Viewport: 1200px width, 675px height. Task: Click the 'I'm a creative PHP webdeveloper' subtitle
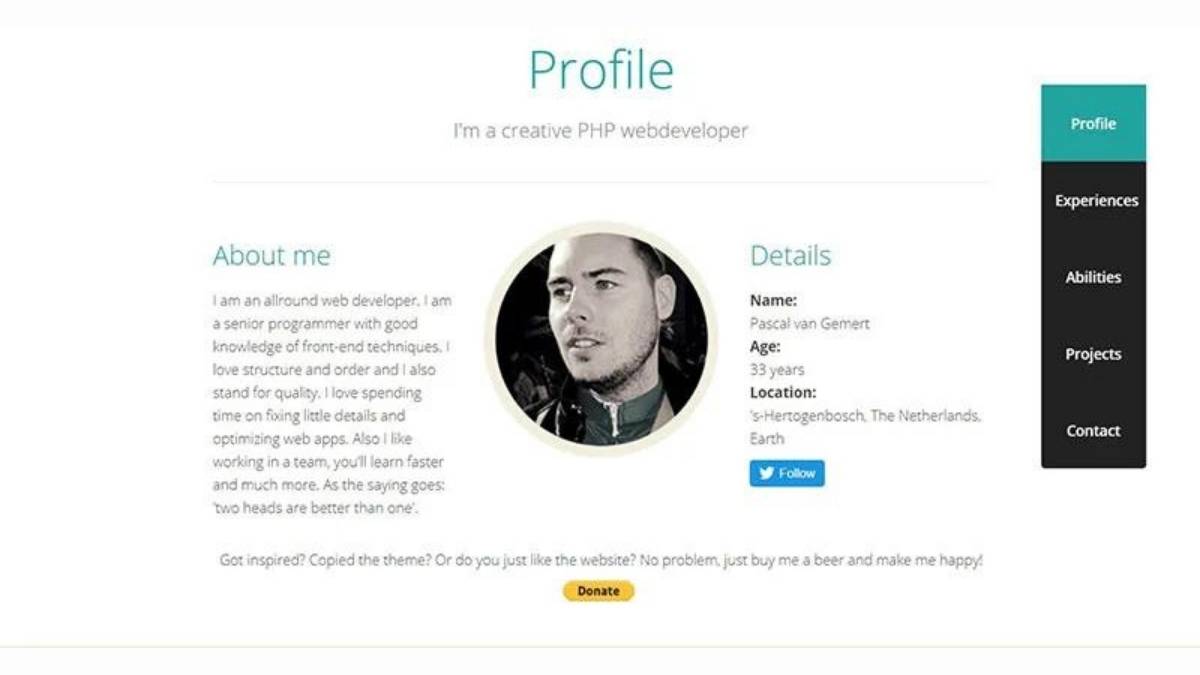coord(600,130)
